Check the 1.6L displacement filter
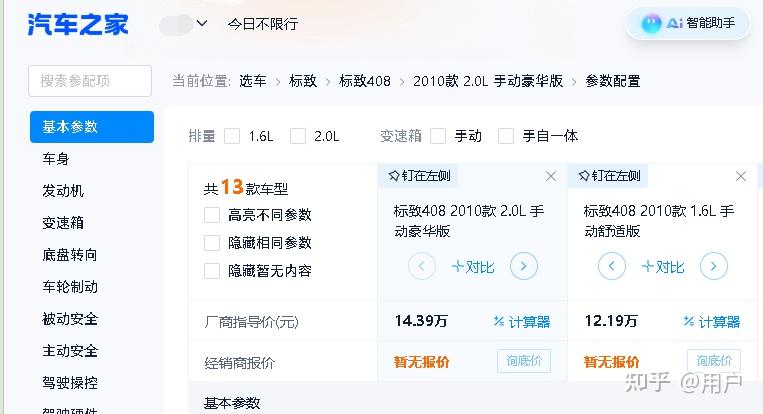The height and width of the screenshot is (414, 763). pyautogui.click(x=232, y=136)
